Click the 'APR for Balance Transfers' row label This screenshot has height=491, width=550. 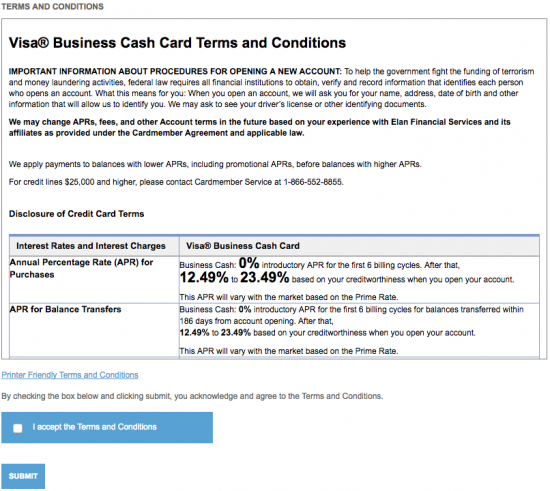[x=65, y=309]
